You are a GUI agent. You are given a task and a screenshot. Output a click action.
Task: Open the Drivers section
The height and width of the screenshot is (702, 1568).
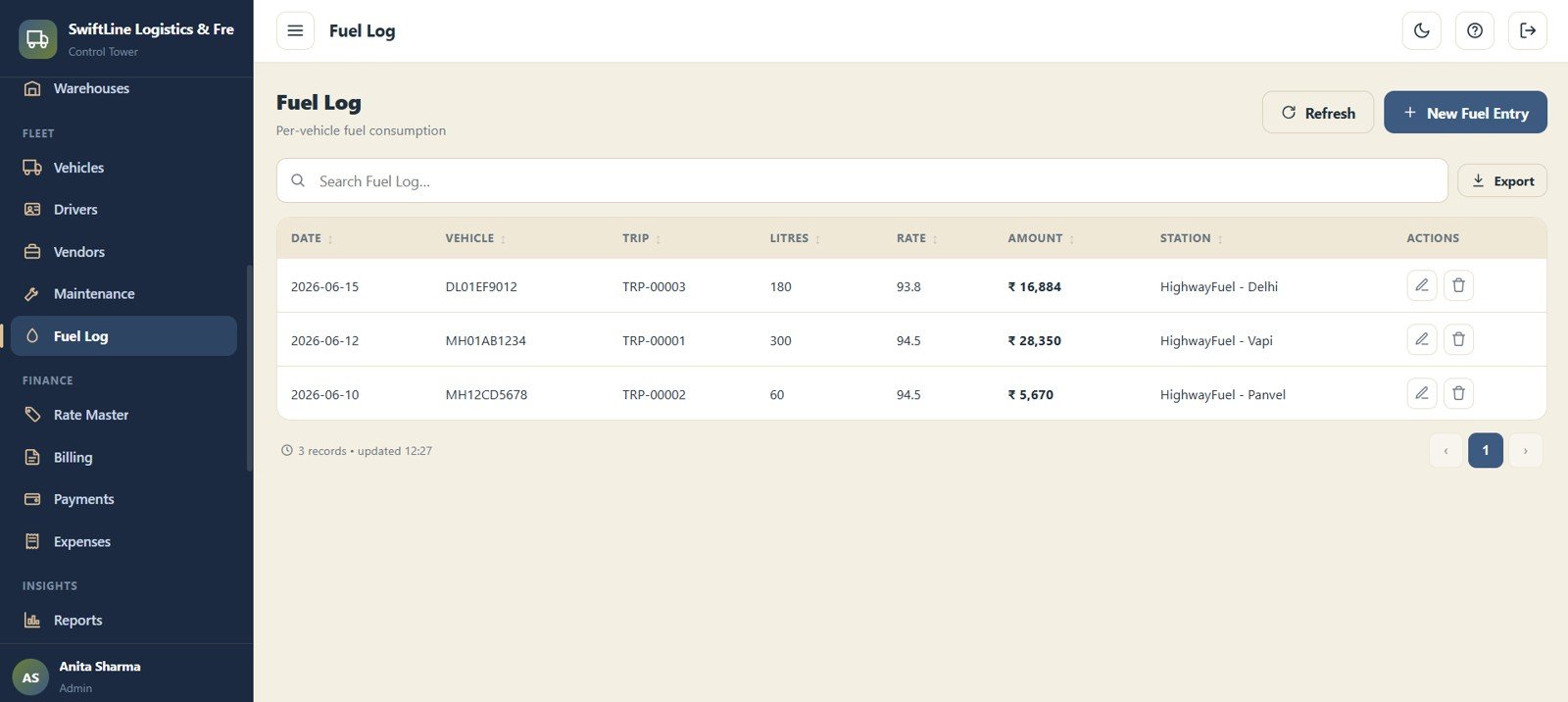click(123, 210)
